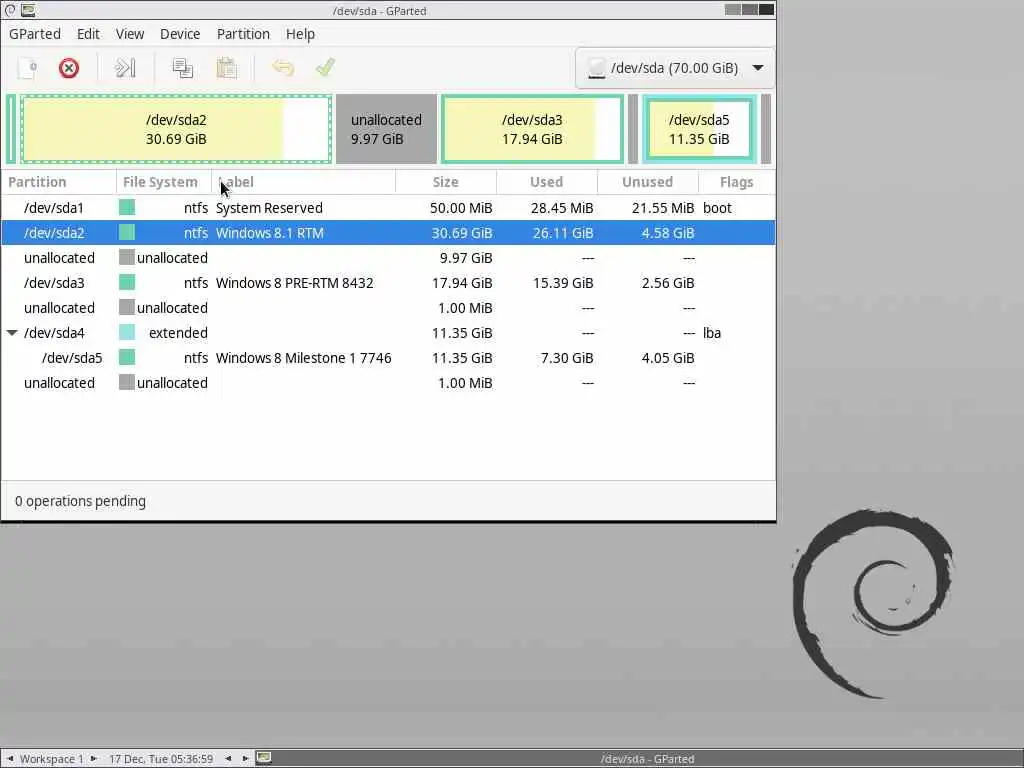Select /dev/sda2 block in disk map
This screenshot has width=1024, height=768.
click(x=176, y=129)
